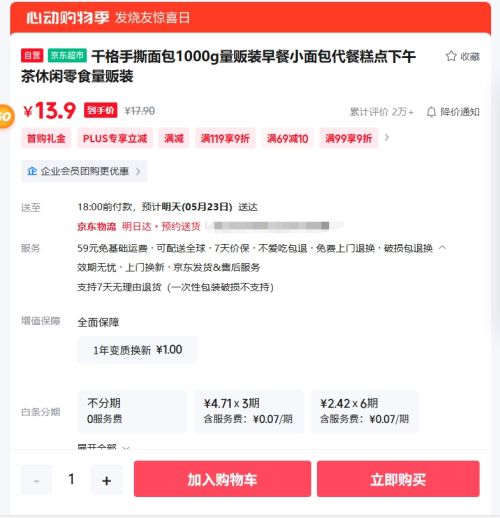Viewport: 500px width, 518px height.
Task: Click the 京东超市 green badge
Action: [67, 55]
